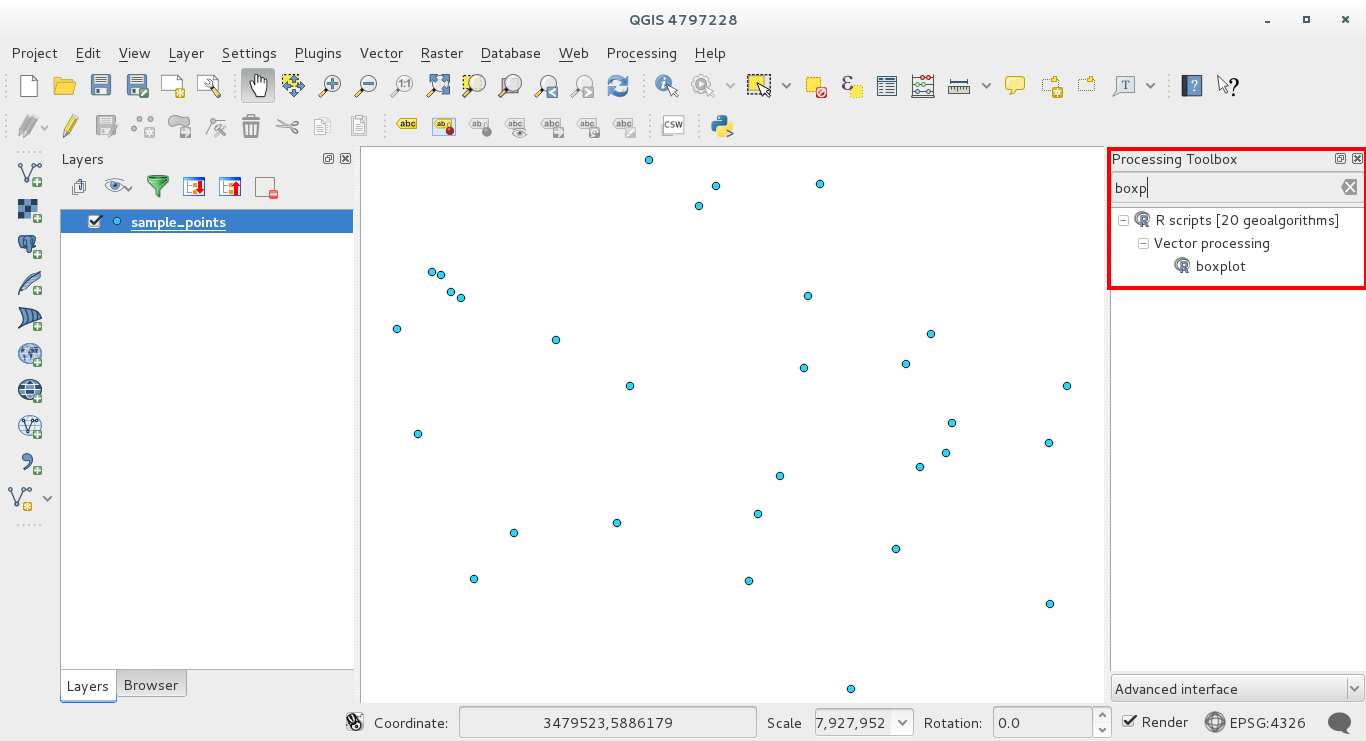This screenshot has height=741, width=1366.
Task: Select the boxplot algorithm
Action: (1220, 267)
